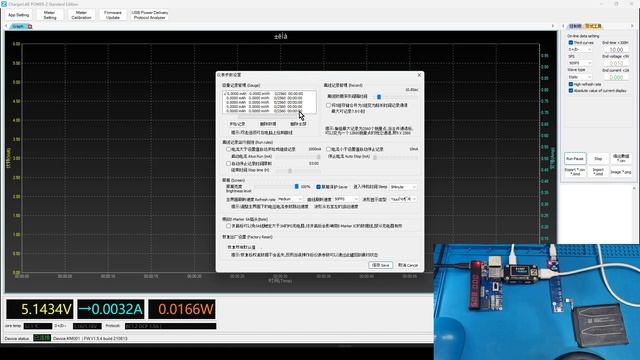Close the meter settings dialog with X
Screen dimensions: 640x360
[x=419, y=75]
